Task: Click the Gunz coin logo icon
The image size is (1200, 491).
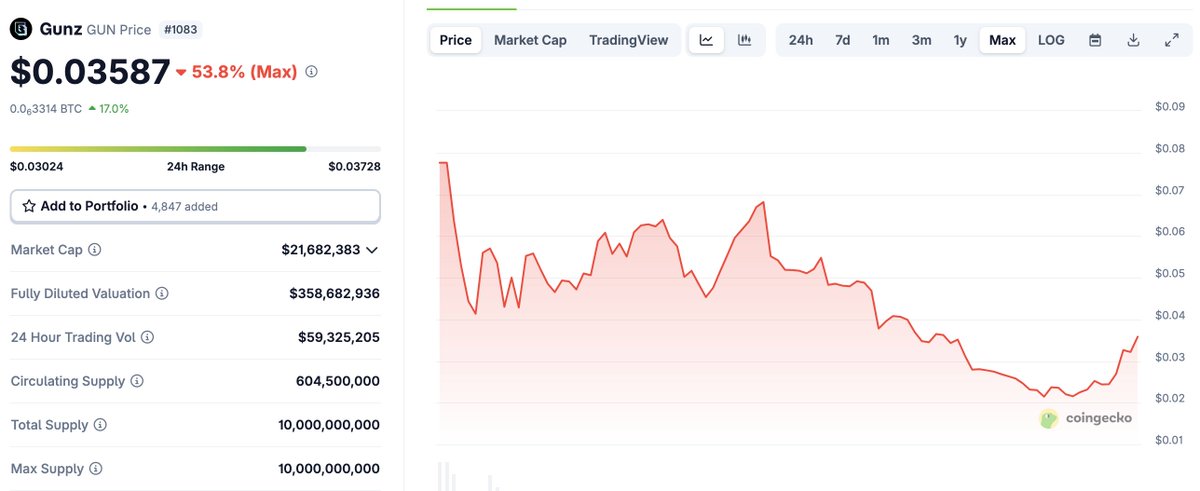Action: [21, 30]
